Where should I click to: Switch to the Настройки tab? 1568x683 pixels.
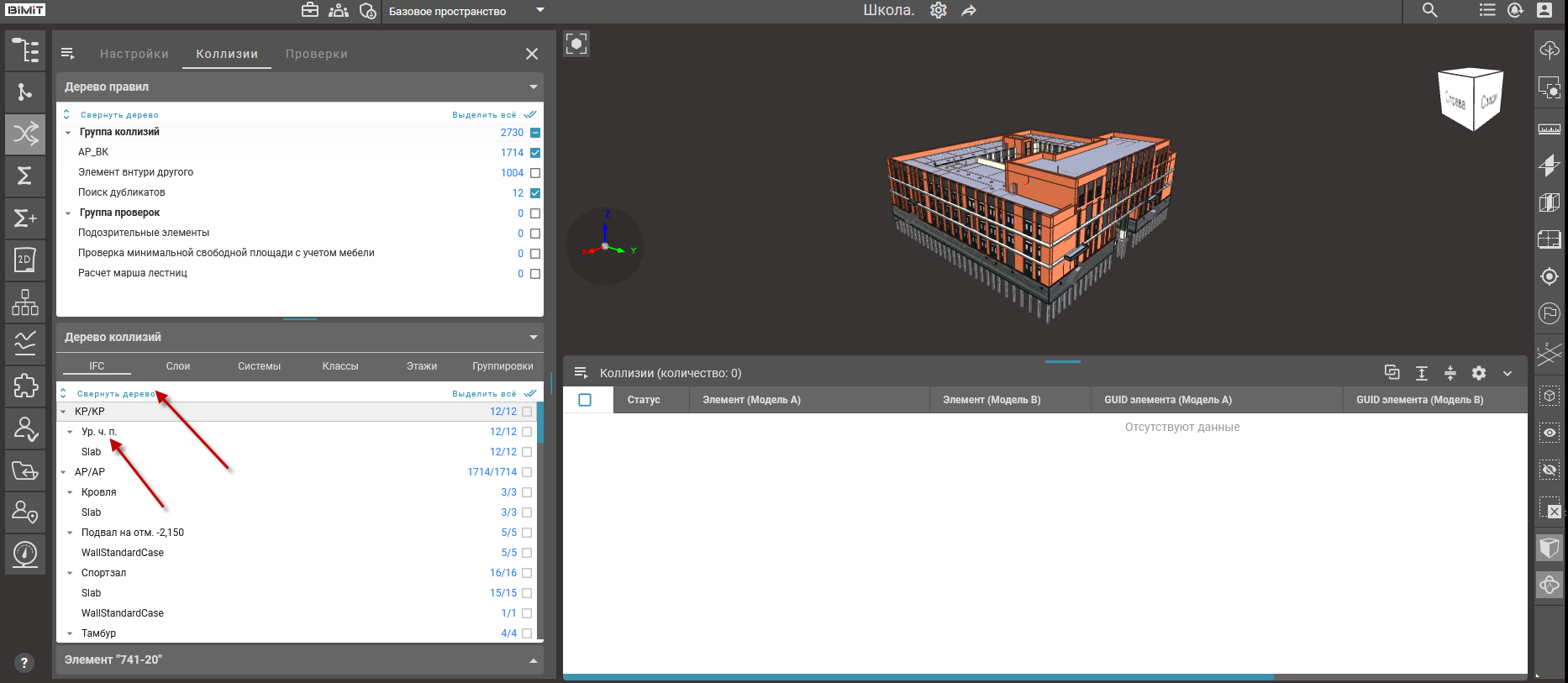134,54
